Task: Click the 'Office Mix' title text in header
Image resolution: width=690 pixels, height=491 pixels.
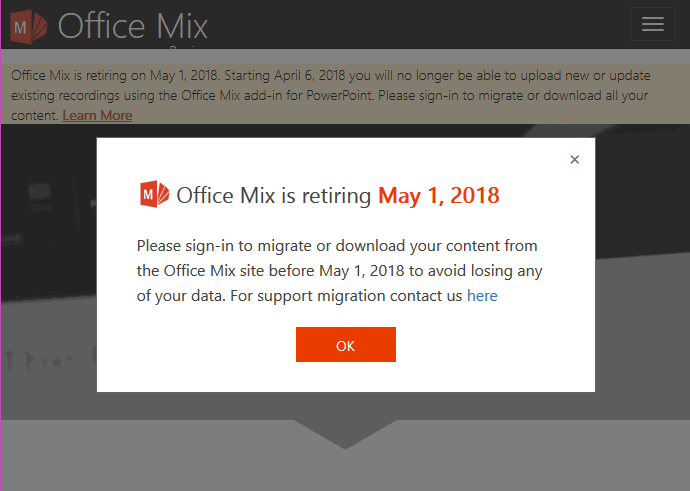Action: click(132, 26)
